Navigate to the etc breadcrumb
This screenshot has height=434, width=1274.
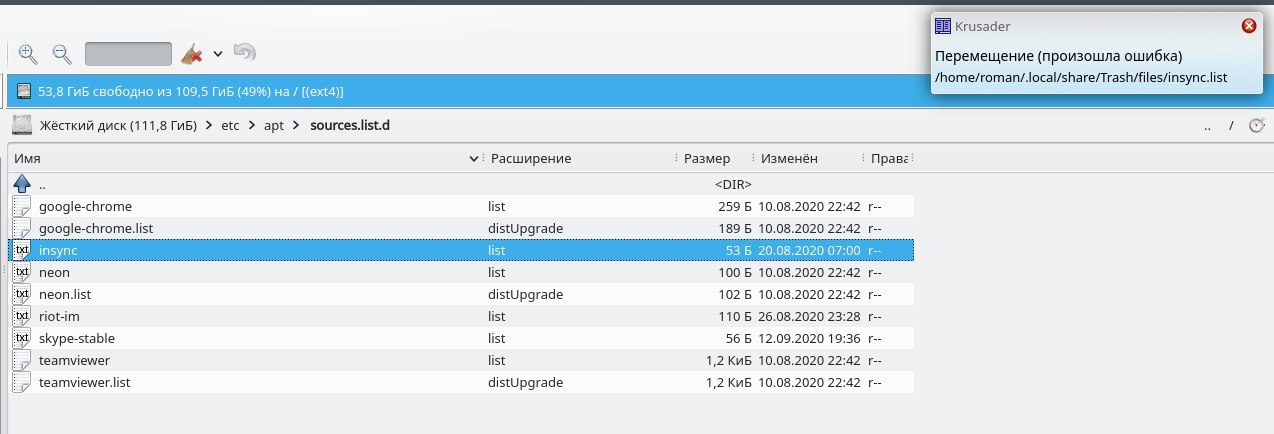coord(231,126)
